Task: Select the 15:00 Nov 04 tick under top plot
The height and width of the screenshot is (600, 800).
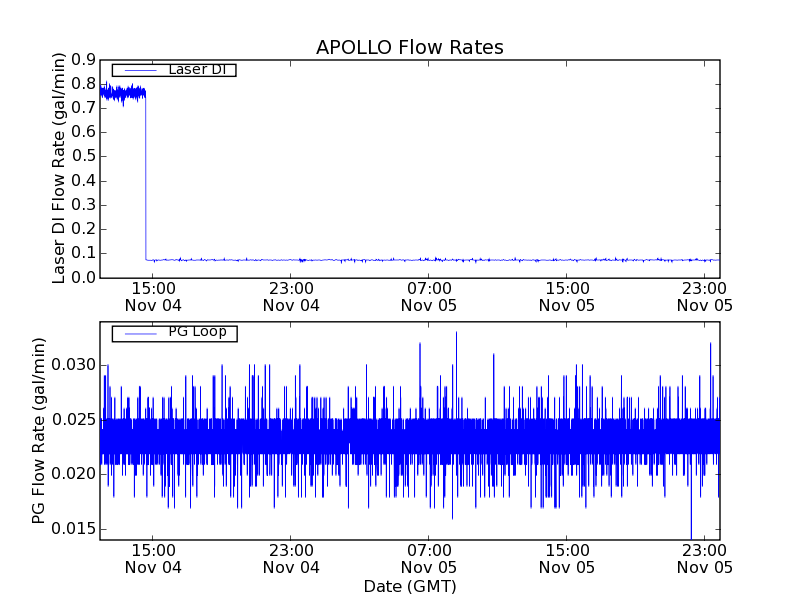Action: pyautogui.click(x=153, y=296)
